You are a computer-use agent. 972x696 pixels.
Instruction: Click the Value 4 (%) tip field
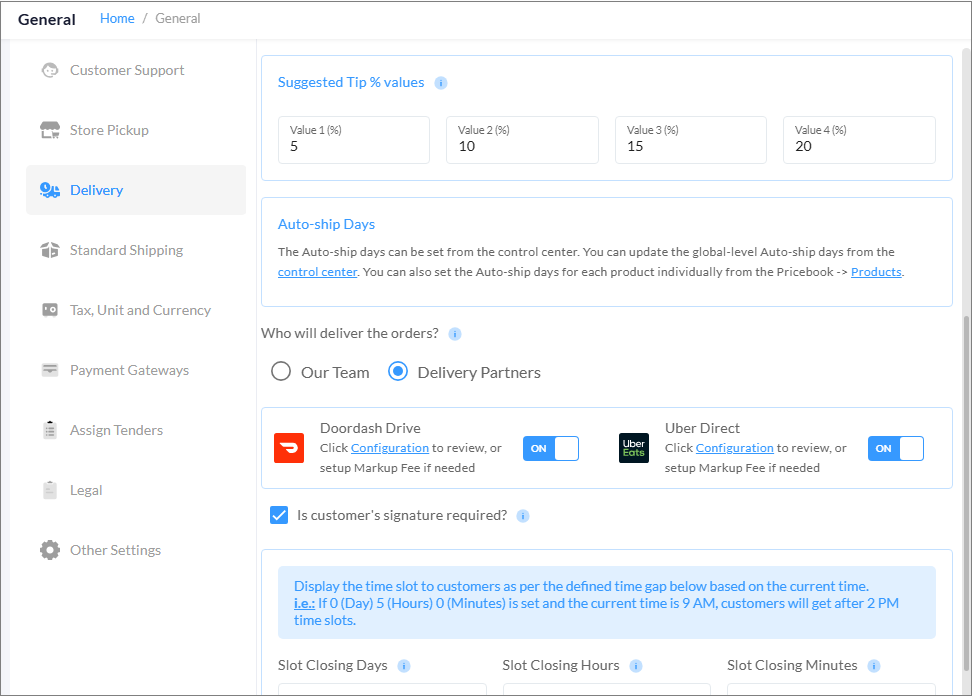[859, 140]
